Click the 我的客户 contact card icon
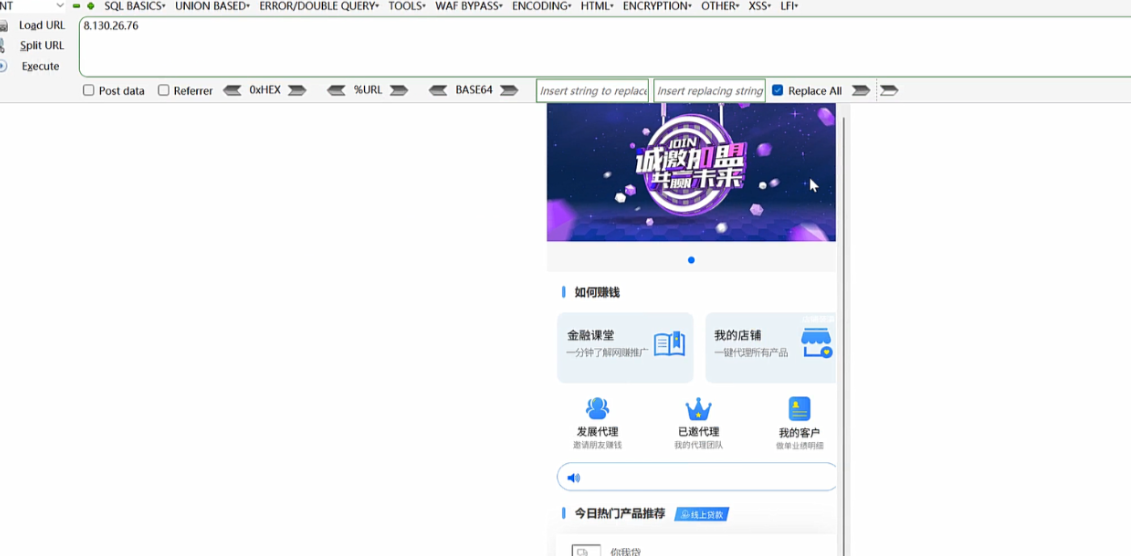This screenshot has height=556, width=1131. 799,409
